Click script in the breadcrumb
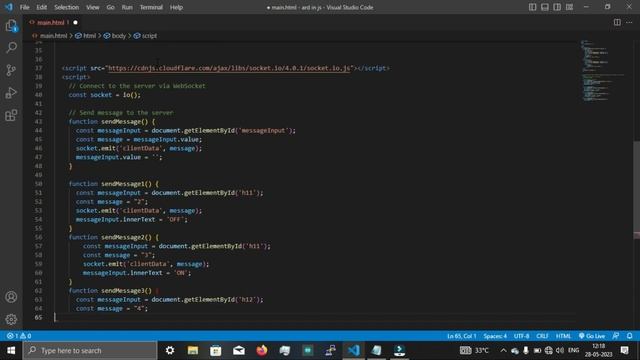The image size is (640, 360). [x=149, y=36]
